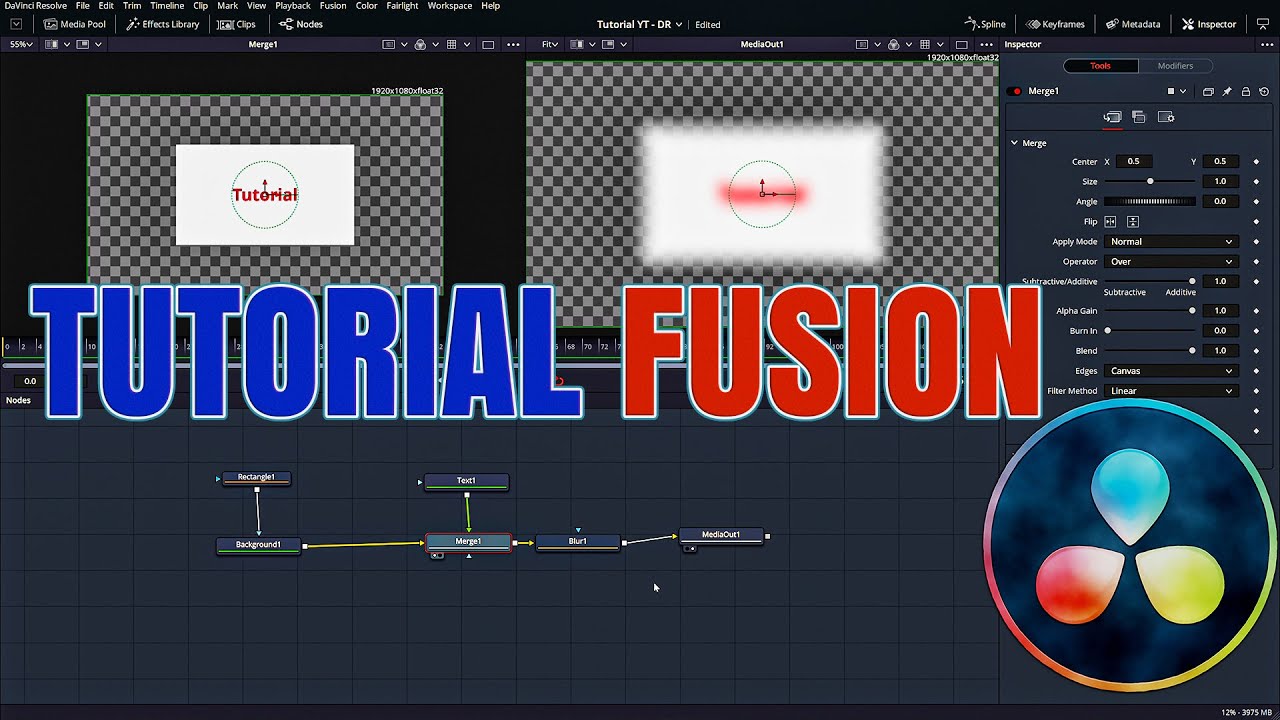The image size is (1280, 720).
Task: Show the Metadata panel
Action: 1133,24
